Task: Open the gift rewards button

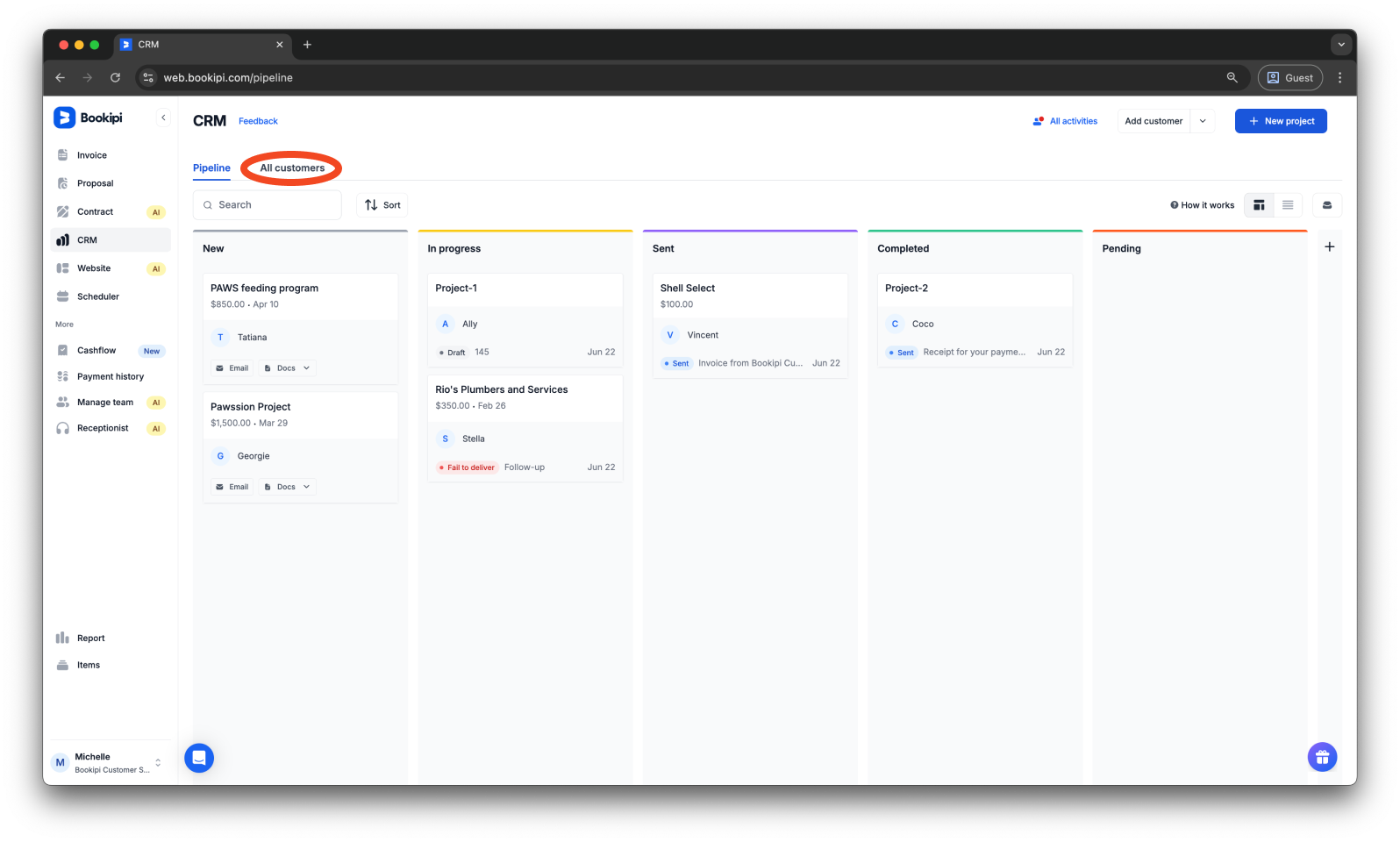Action: coord(1322,757)
